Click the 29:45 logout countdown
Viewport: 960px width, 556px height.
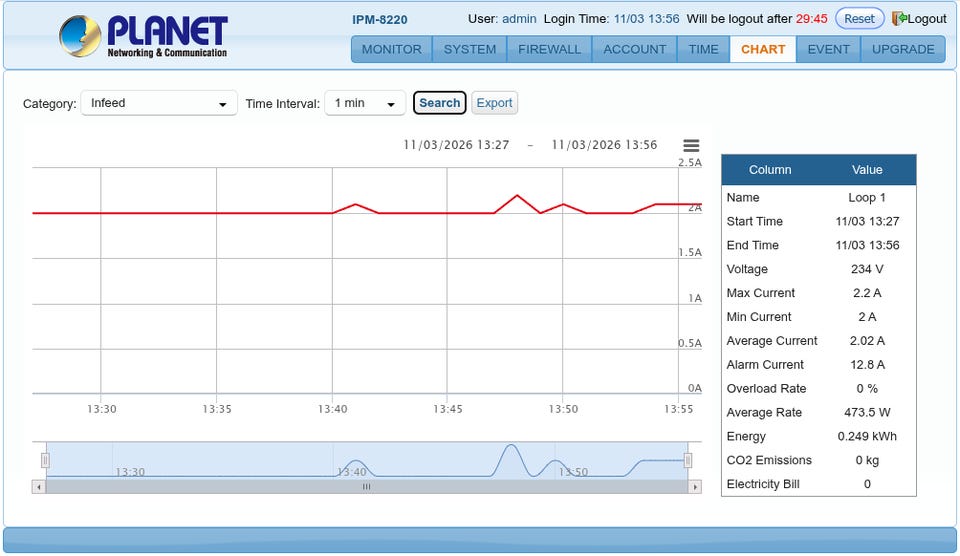811,19
